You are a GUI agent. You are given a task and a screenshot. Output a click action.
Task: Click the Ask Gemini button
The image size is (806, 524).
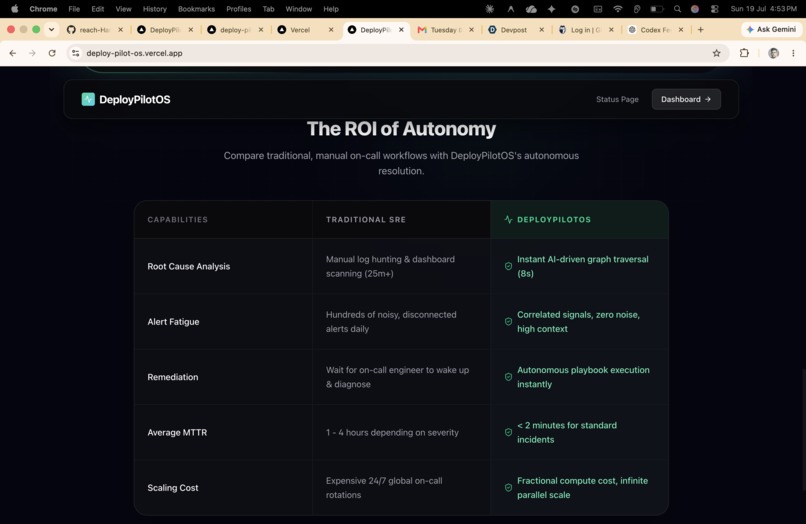(x=771, y=29)
